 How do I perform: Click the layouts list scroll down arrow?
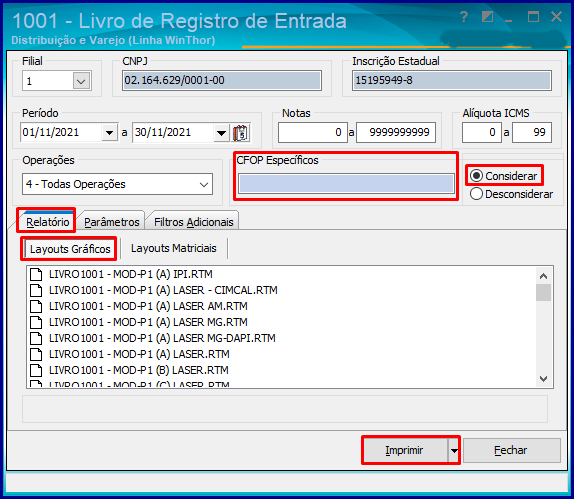point(544,379)
